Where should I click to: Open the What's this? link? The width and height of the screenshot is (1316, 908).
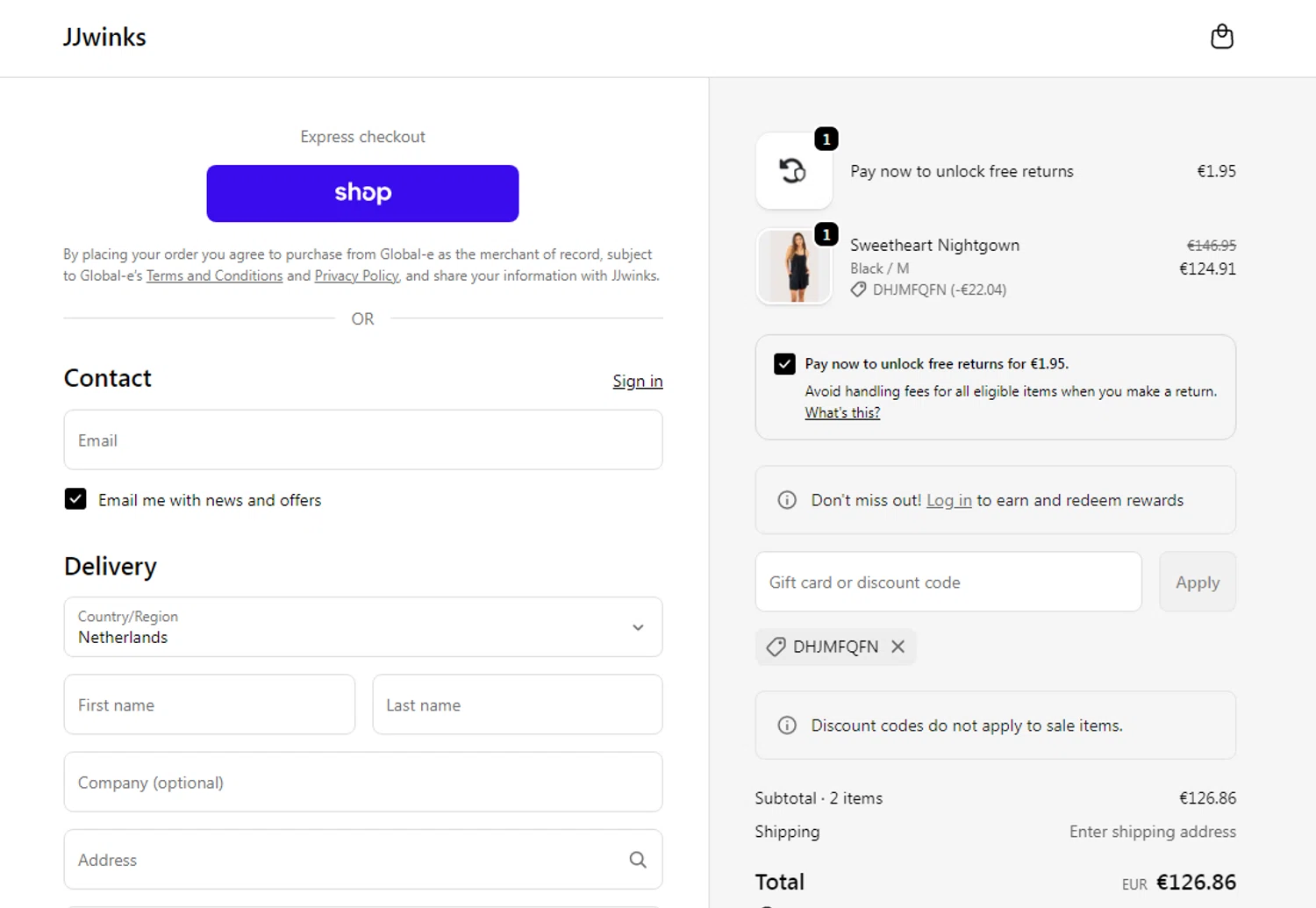tap(842, 412)
